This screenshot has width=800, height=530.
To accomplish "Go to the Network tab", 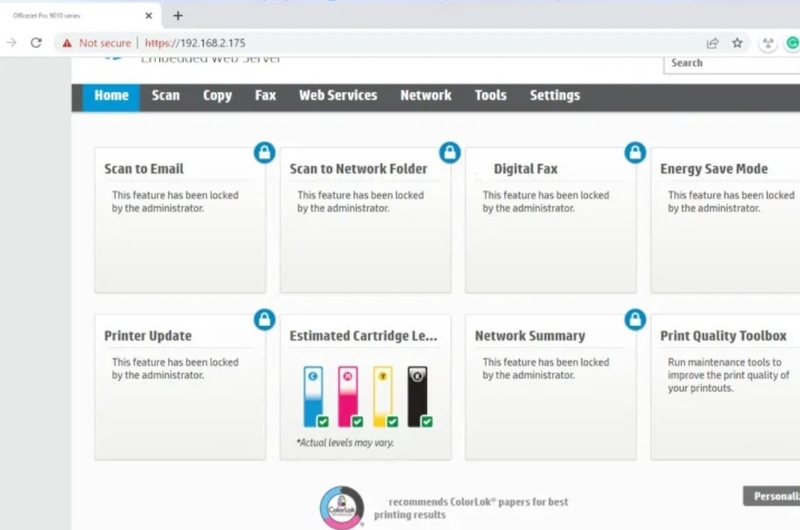I will (x=426, y=96).
